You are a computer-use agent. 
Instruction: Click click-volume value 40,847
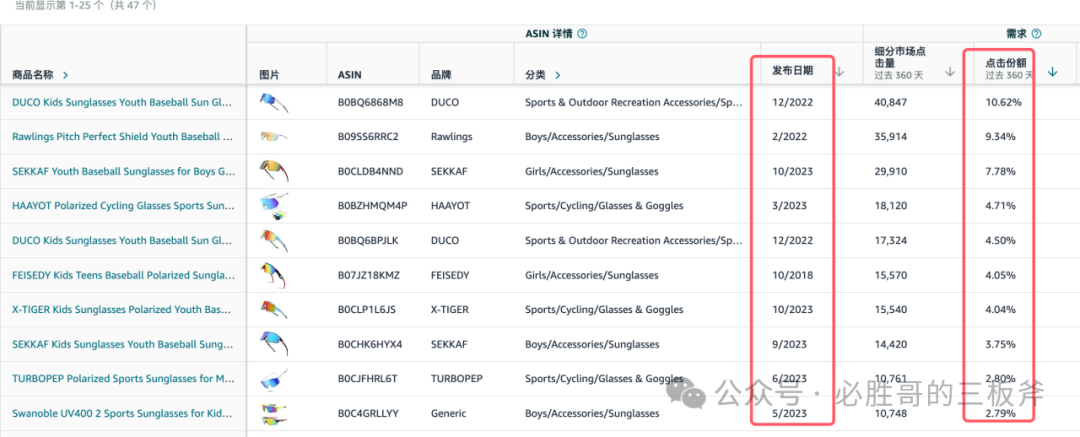tap(891, 102)
